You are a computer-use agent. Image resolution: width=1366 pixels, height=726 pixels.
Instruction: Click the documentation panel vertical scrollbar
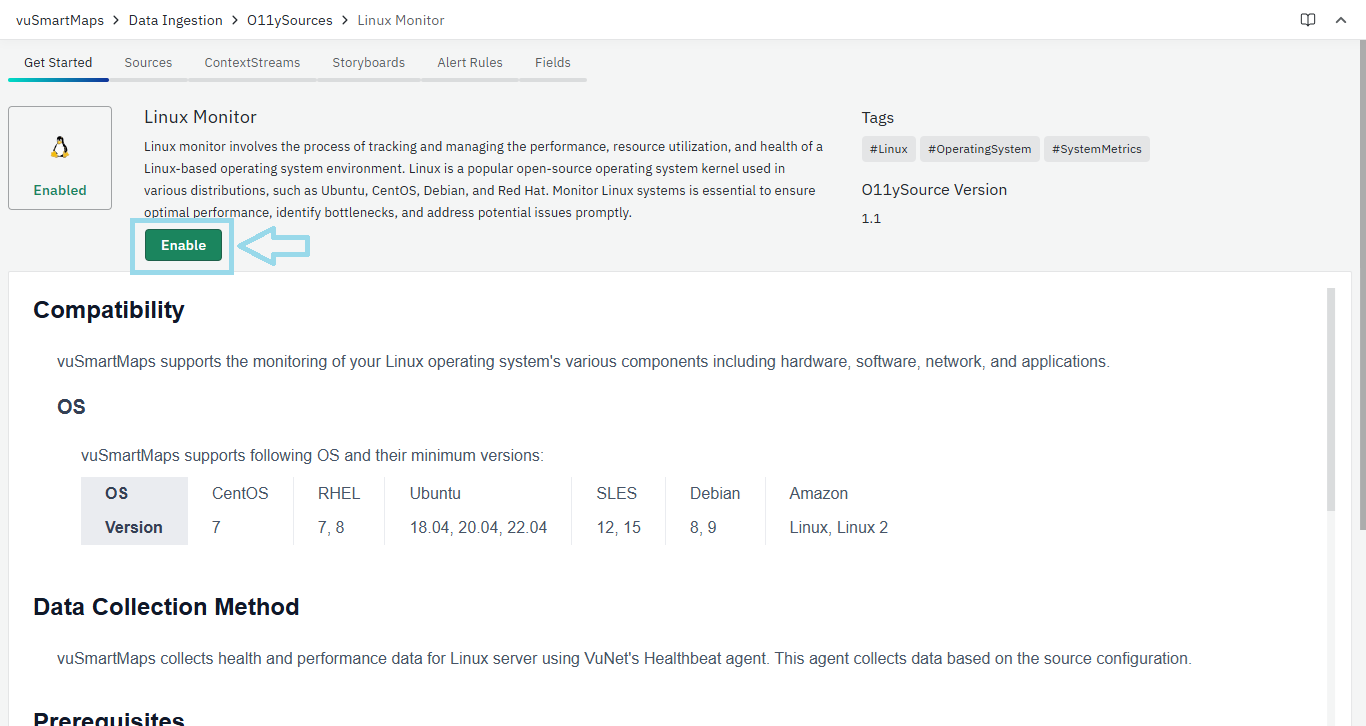[x=1330, y=400]
